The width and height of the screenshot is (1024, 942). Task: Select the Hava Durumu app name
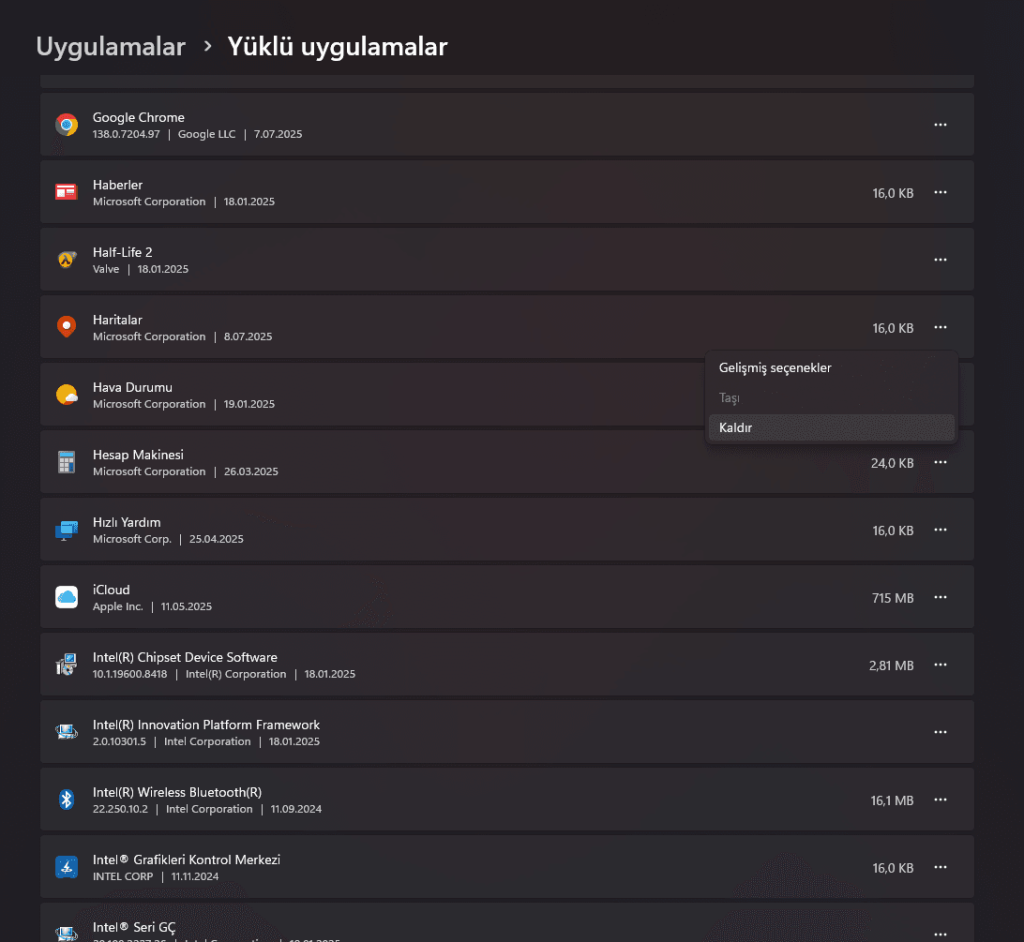[133, 387]
